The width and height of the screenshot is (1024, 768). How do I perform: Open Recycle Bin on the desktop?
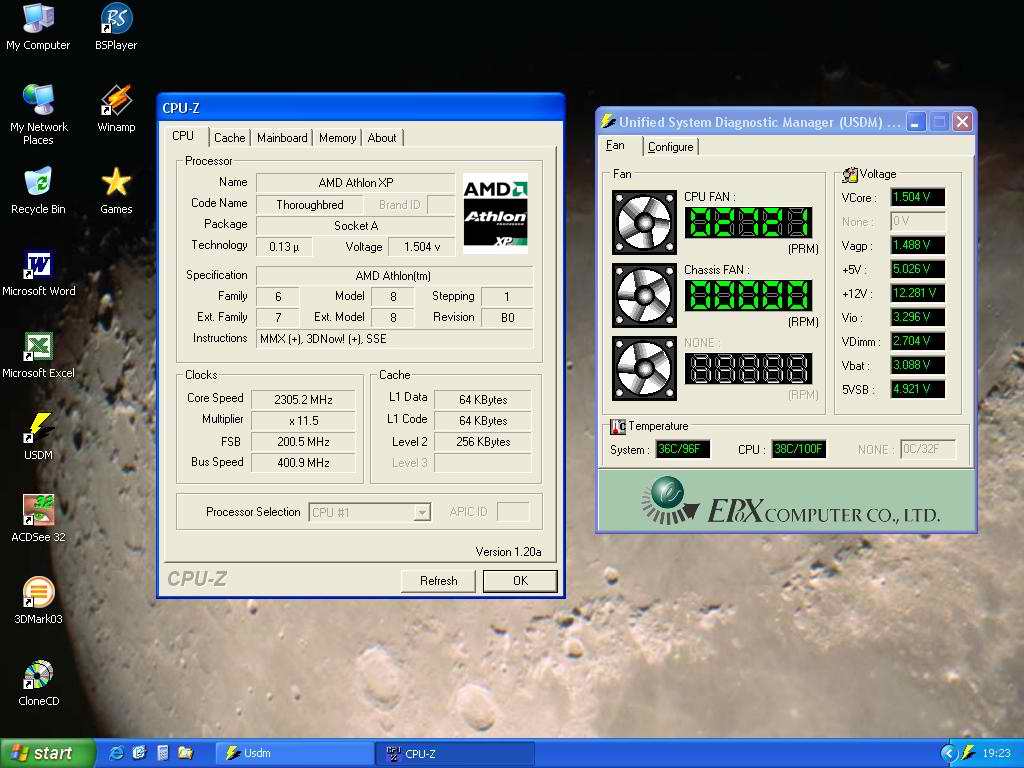(38, 183)
